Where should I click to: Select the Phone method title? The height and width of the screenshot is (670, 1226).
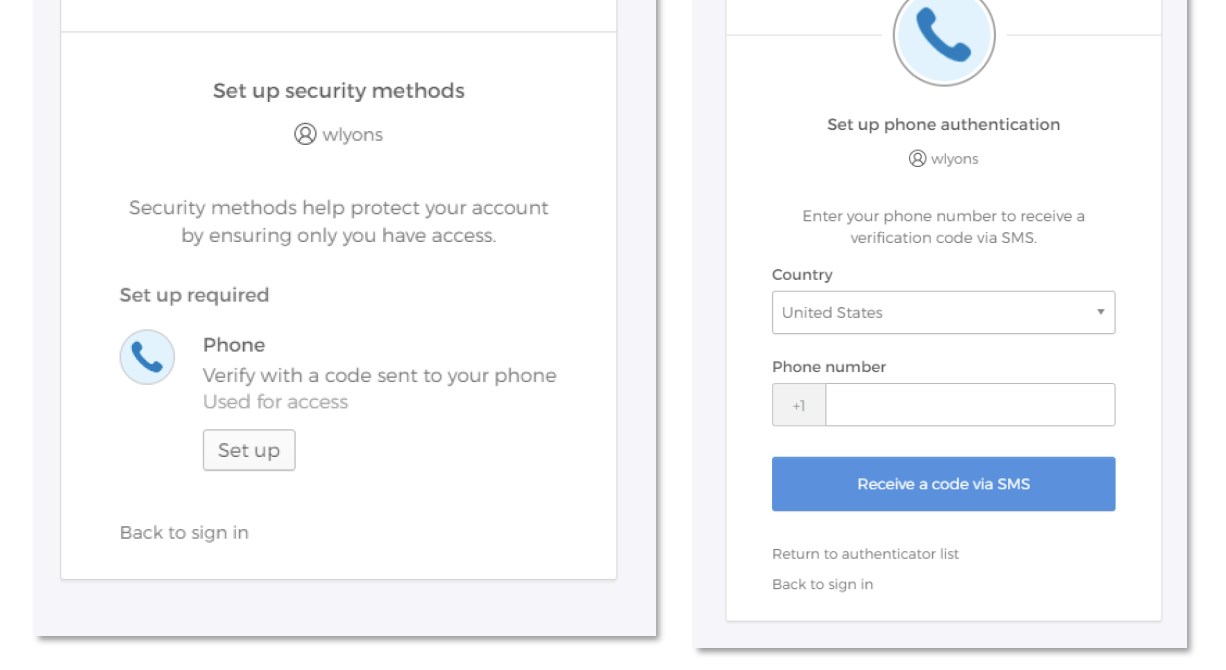(x=234, y=345)
